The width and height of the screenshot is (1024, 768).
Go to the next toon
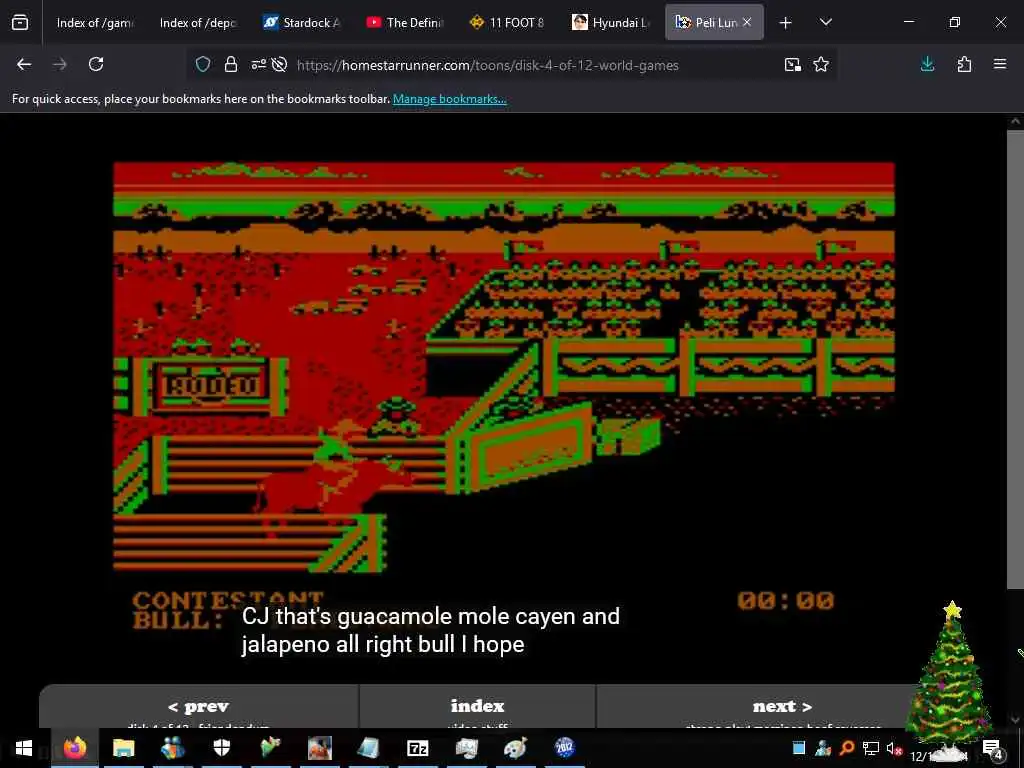tap(782, 707)
